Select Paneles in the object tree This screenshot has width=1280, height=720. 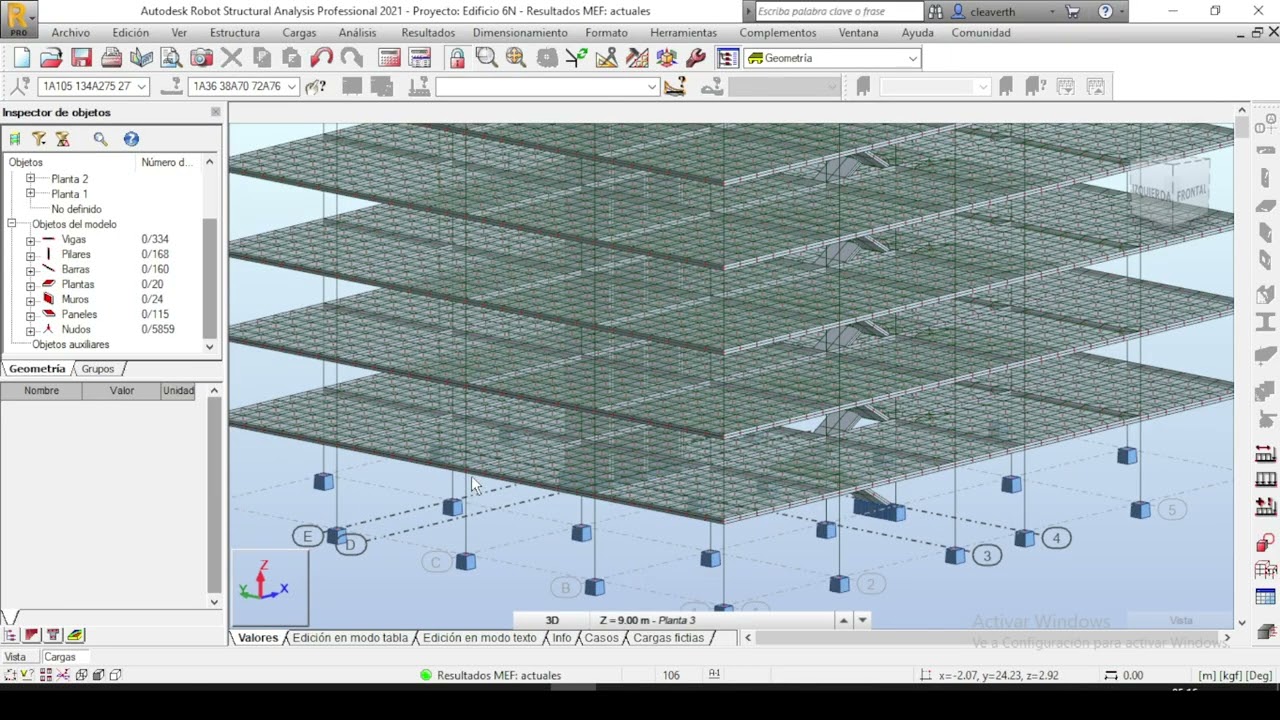pos(79,314)
